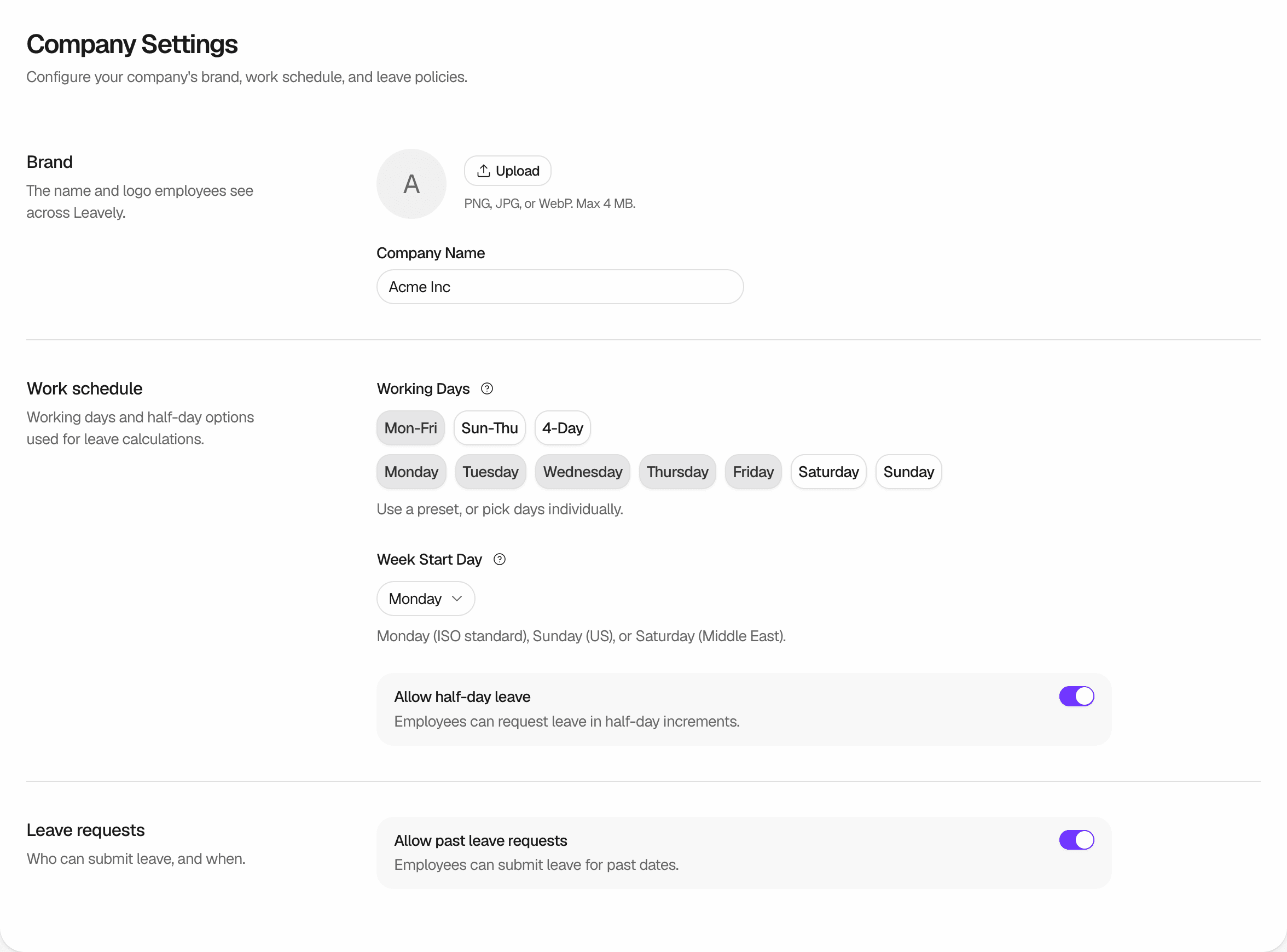
Task: Click 'Employees can request leave in half-day increments.'
Action: point(566,721)
